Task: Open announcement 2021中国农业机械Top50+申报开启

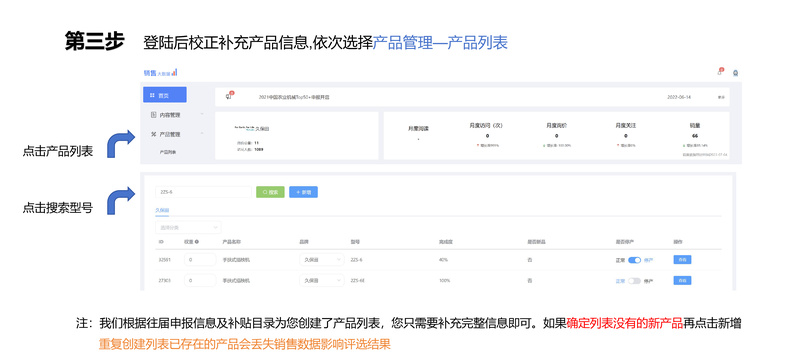Action: coord(294,96)
